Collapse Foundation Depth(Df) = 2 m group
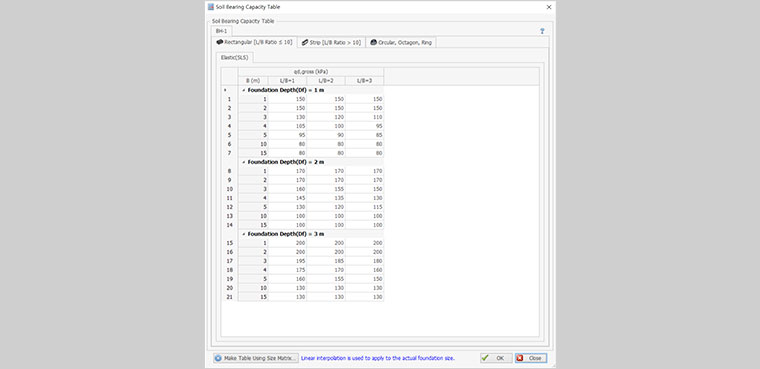This screenshot has height=369, width=760. click(243, 162)
